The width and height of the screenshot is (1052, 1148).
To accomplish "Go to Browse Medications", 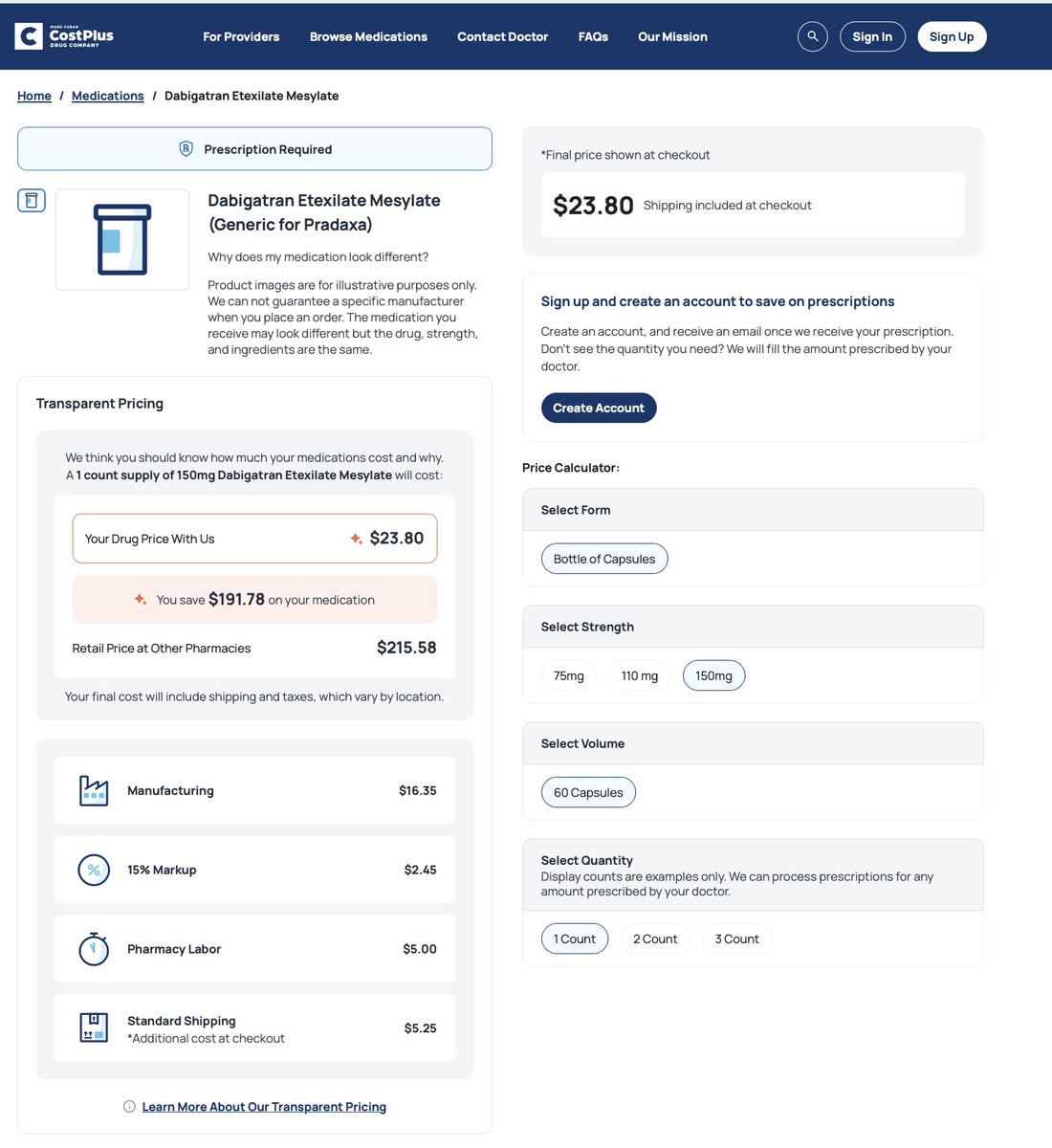I will [368, 36].
